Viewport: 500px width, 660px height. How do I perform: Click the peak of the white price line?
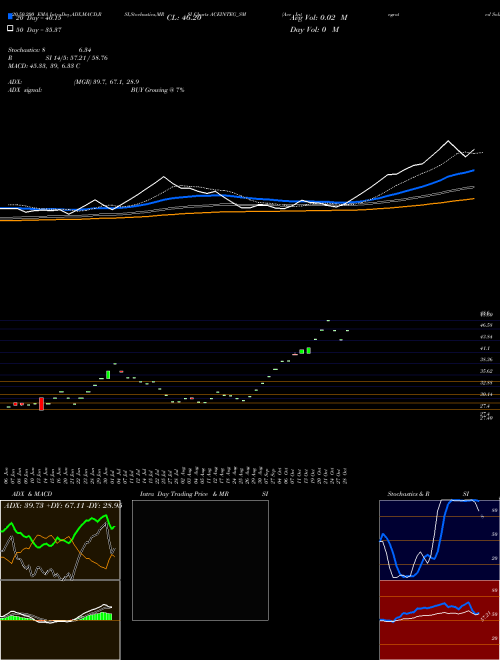448,141
